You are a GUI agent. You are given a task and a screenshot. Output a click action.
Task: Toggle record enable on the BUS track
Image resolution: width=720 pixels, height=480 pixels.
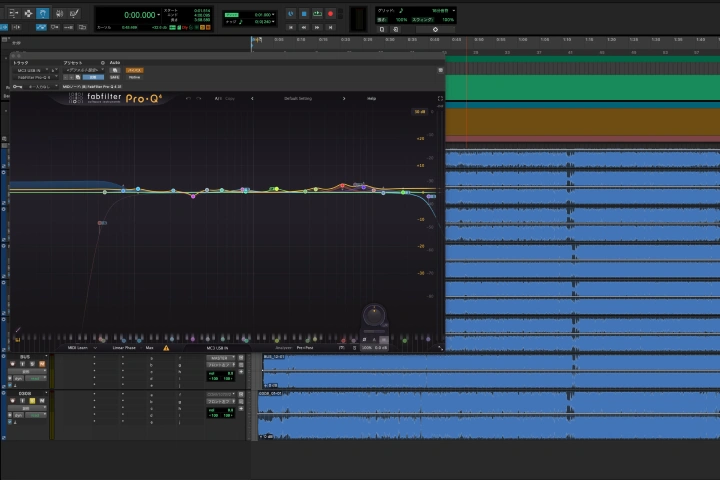click(13, 364)
